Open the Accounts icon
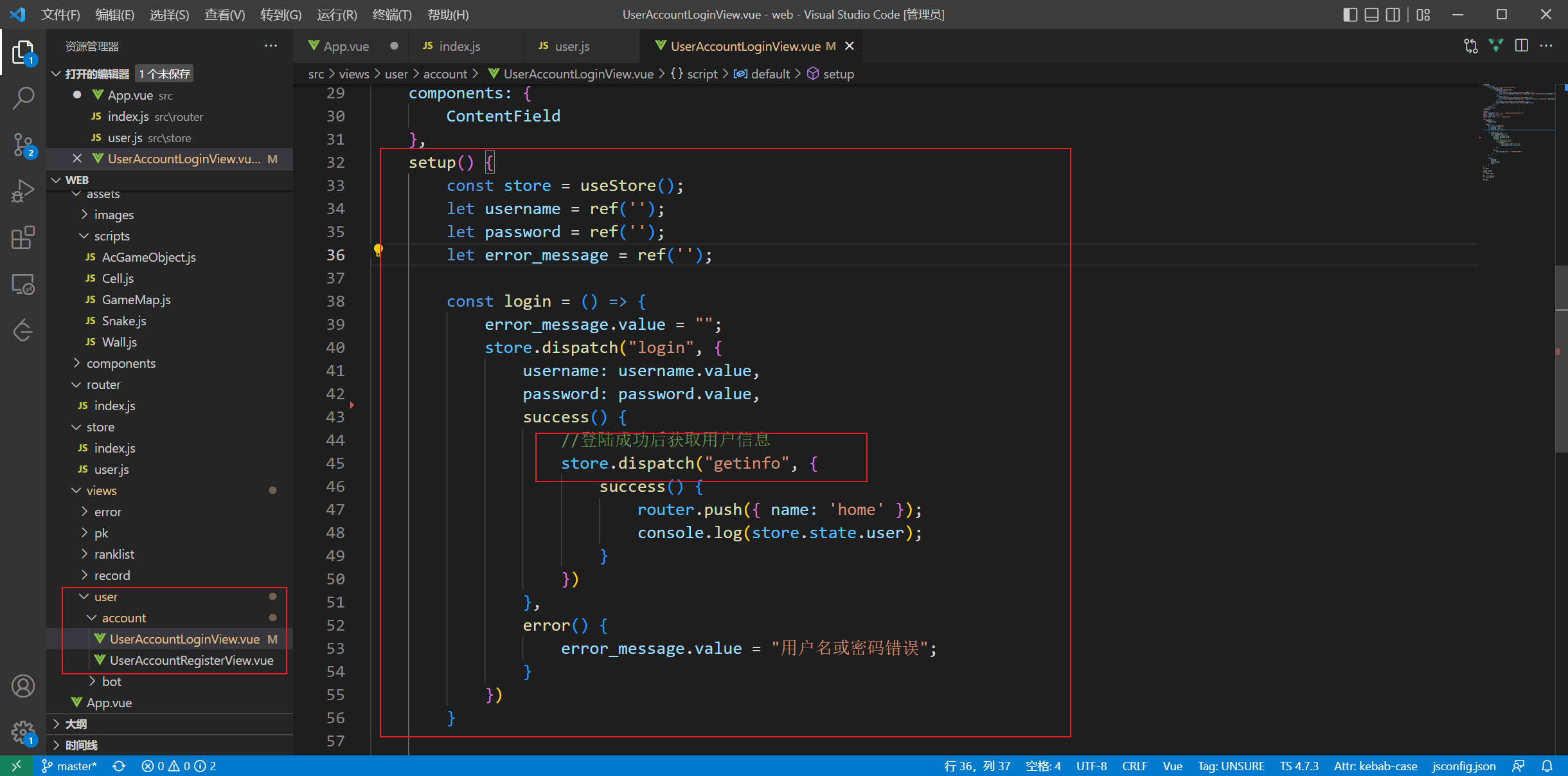Screen dimensions: 1568x776 click(23, 686)
